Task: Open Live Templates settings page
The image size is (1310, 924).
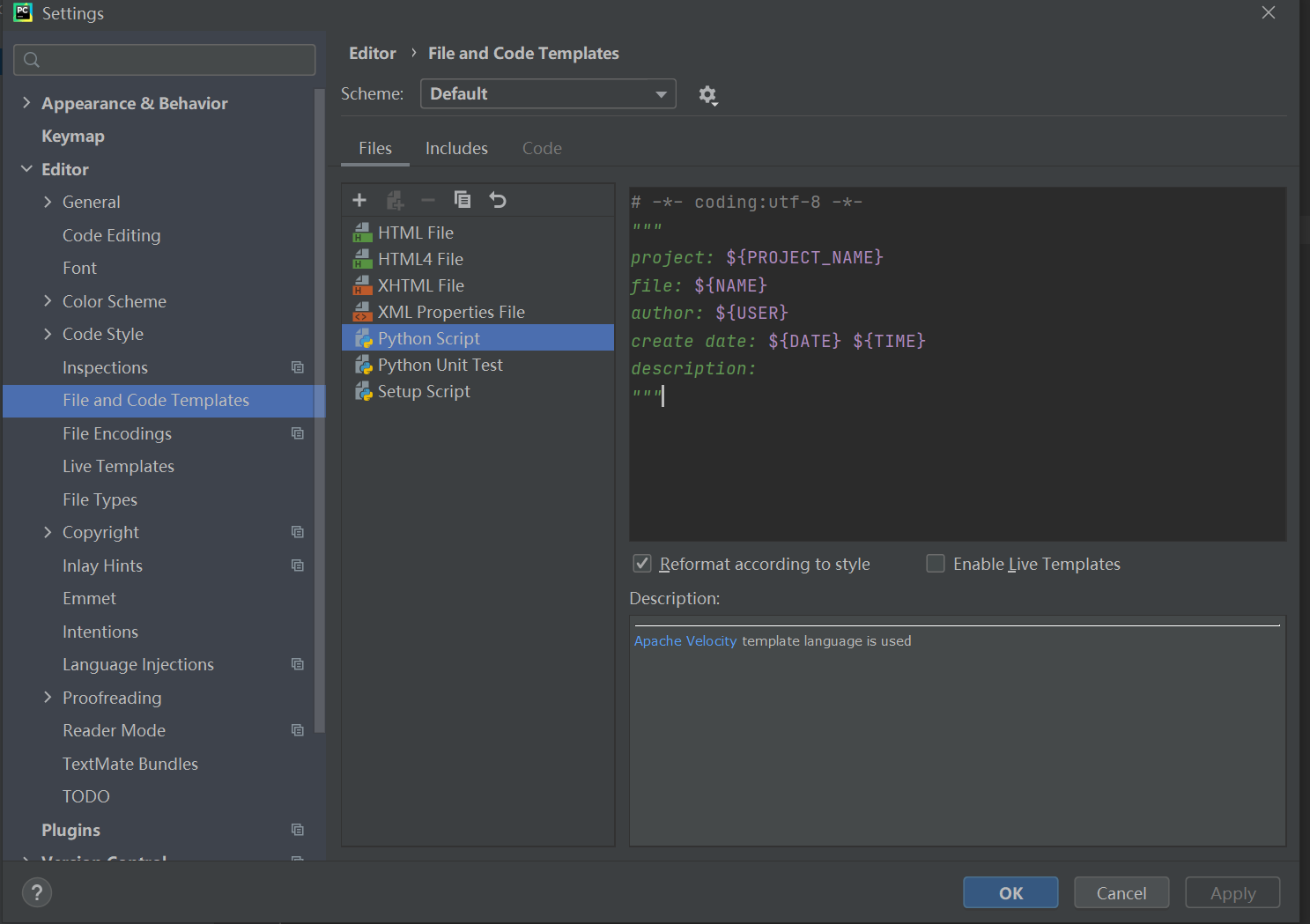Action: point(118,466)
